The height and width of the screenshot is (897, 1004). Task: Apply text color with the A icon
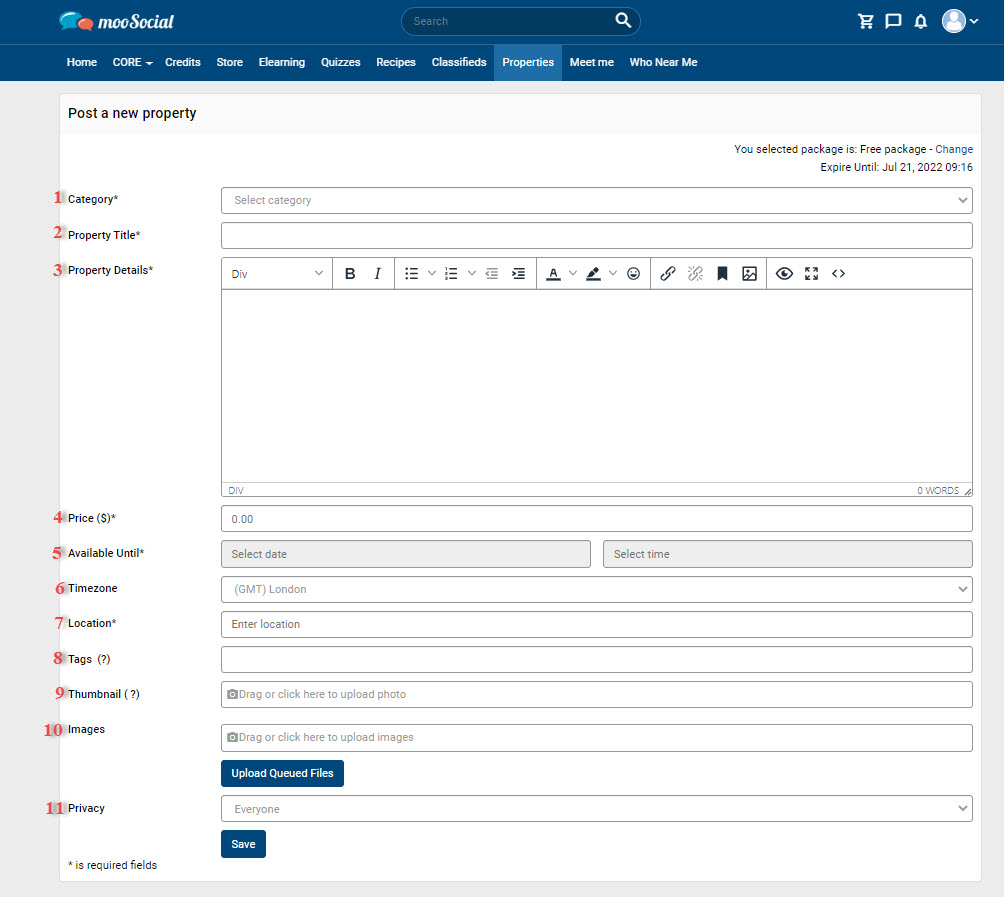point(553,273)
